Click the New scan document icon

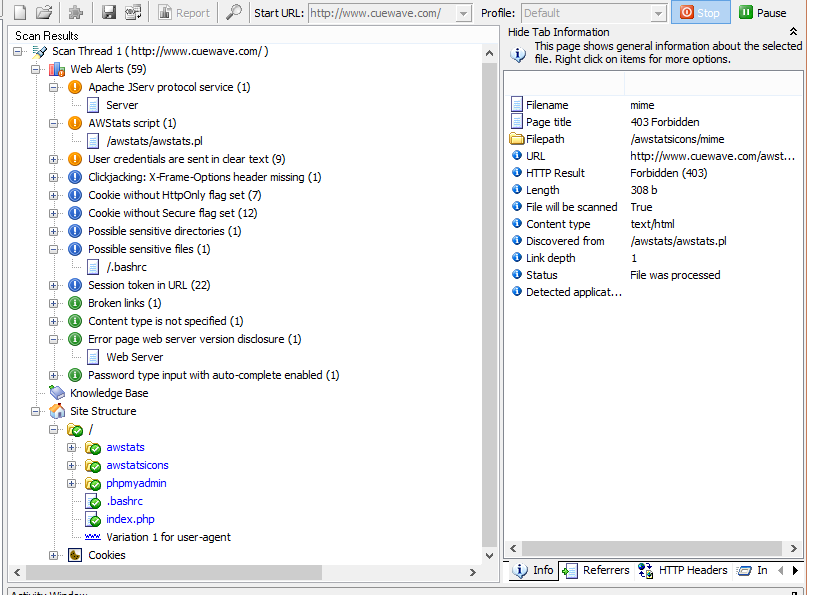pyautogui.click(x=19, y=12)
